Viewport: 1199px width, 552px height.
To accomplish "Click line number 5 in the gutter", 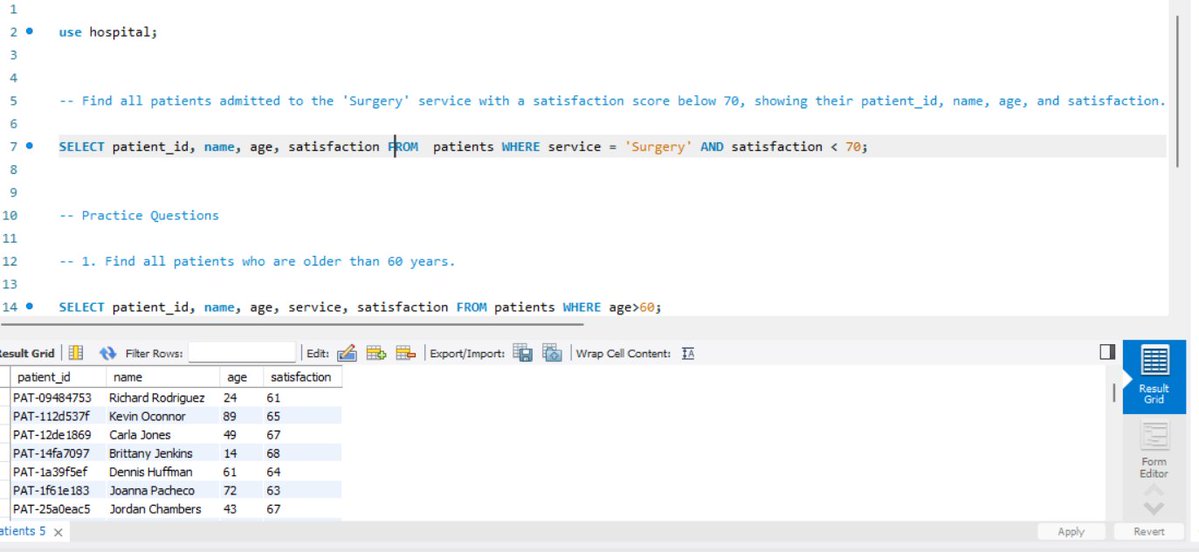I will click(14, 101).
